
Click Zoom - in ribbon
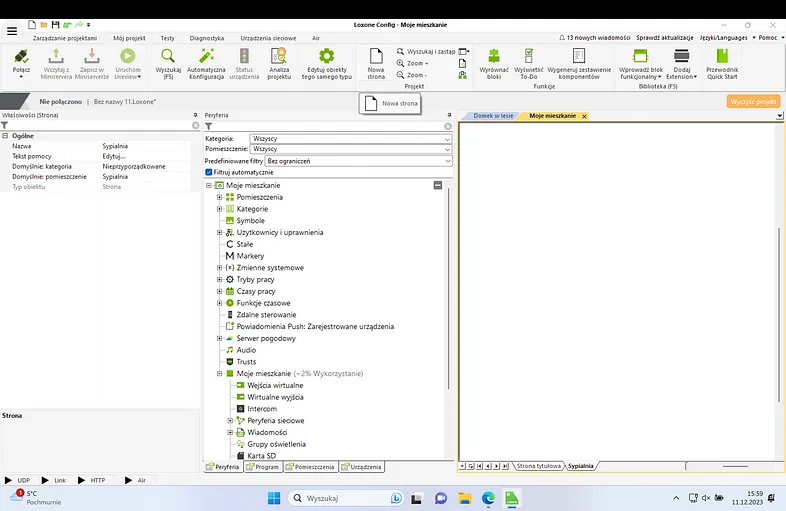pos(412,75)
